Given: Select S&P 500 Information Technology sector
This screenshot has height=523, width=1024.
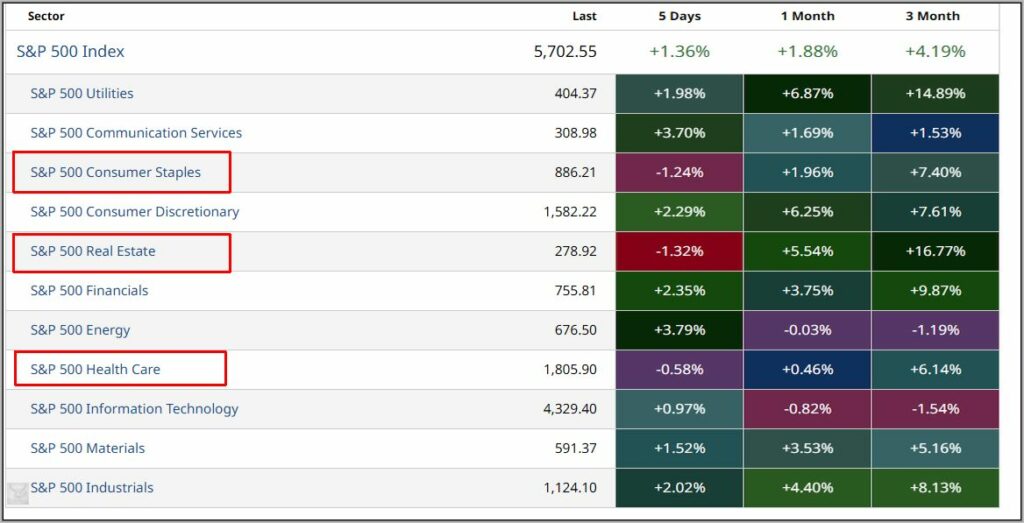Looking at the screenshot, I should click(134, 409).
